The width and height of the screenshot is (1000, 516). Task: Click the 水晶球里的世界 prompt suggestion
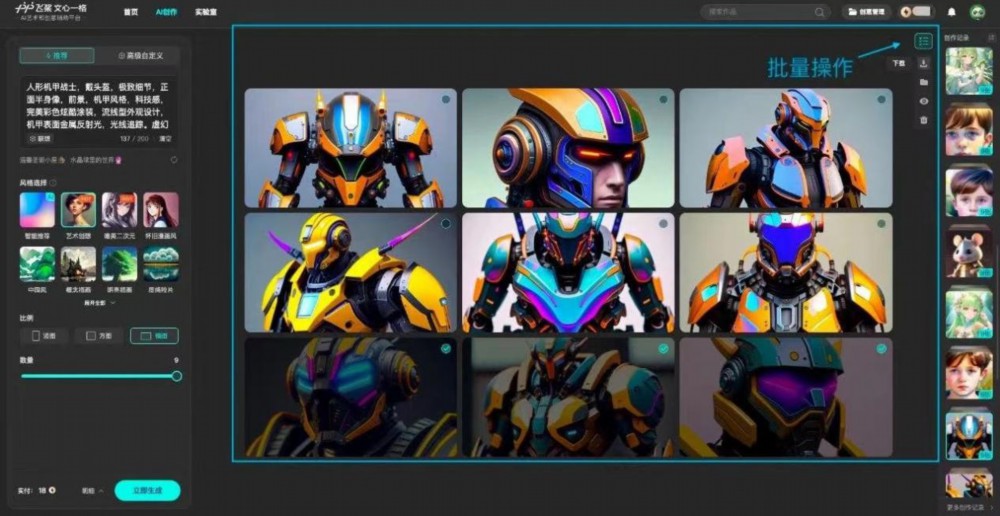pyautogui.click(x=96, y=160)
